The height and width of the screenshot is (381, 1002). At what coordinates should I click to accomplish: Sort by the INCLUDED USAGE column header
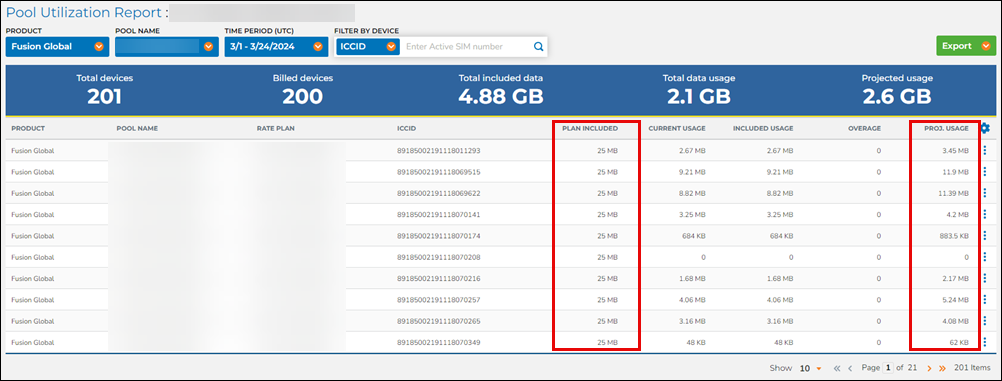[763, 128]
